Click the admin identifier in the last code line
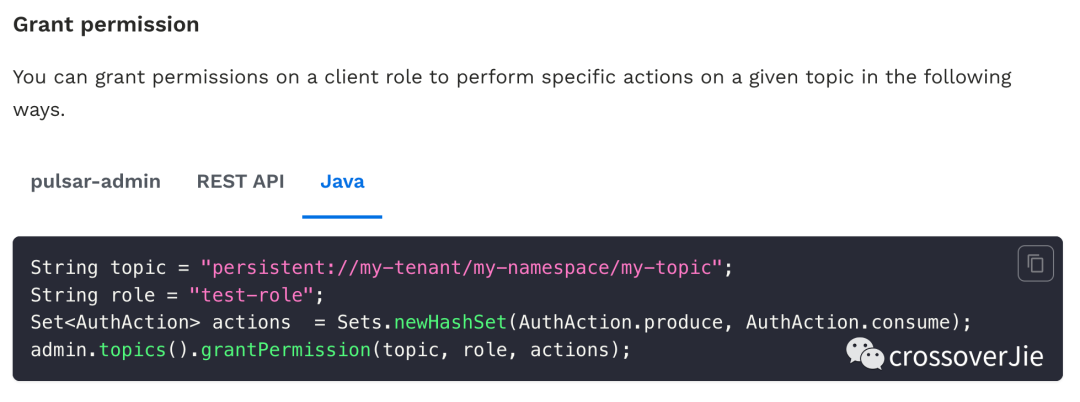Image resolution: width=1080 pixels, height=402 pixels. click(x=59, y=350)
